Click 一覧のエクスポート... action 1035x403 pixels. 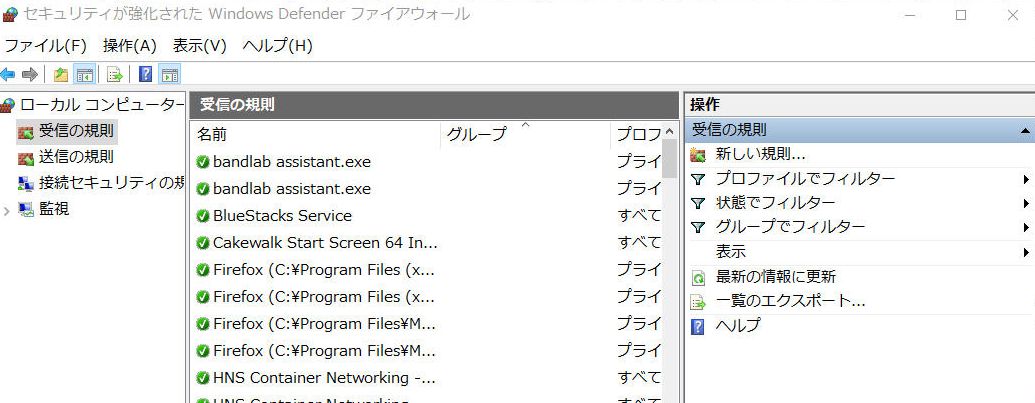coord(790,301)
